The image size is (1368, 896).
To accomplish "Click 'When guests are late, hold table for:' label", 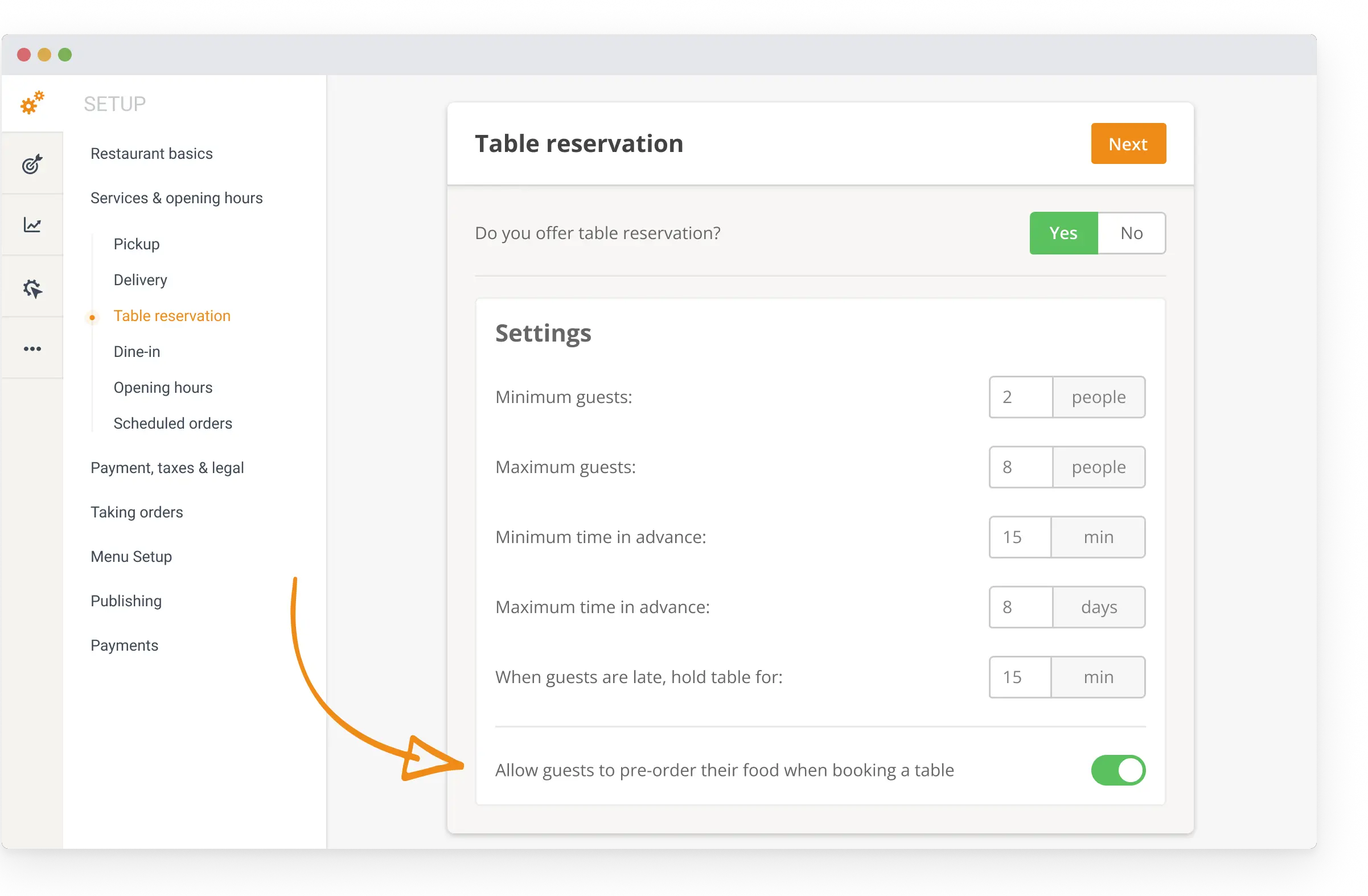I will [639, 677].
